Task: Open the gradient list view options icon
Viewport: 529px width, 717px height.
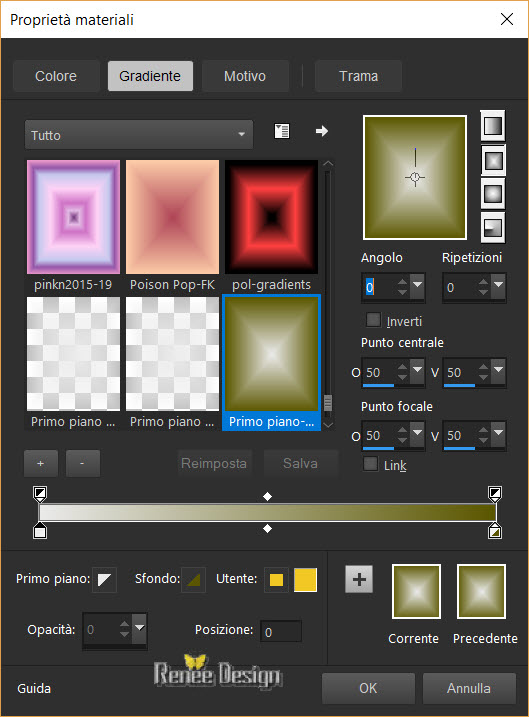Action: (282, 131)
